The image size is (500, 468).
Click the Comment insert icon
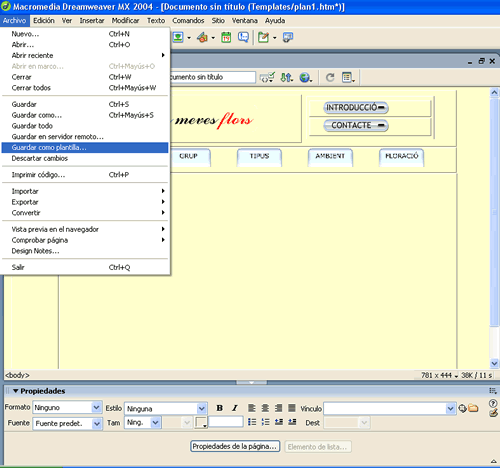[x=243, y=37]
